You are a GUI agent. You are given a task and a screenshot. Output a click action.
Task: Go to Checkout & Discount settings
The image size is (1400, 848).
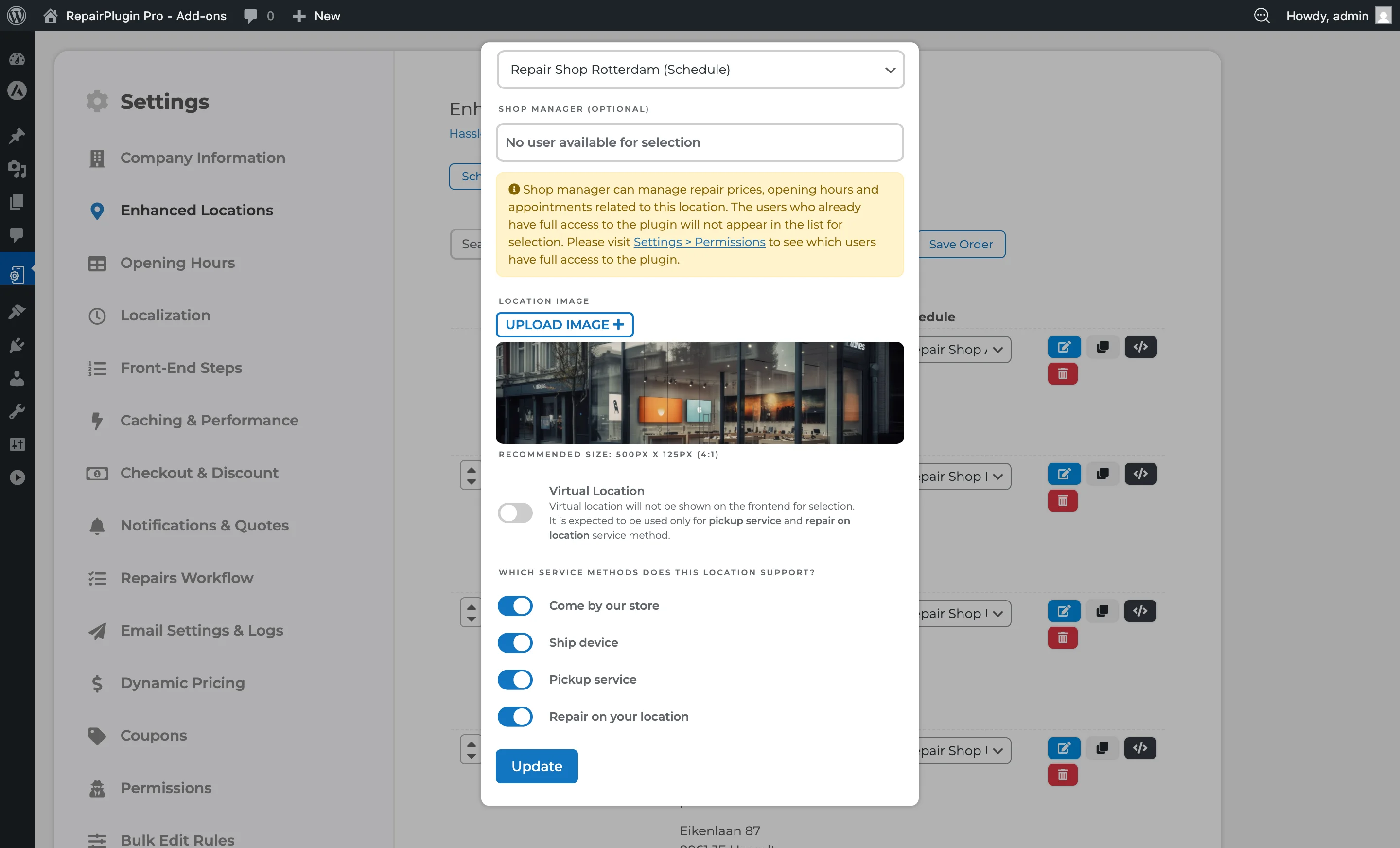click(199, 473)
